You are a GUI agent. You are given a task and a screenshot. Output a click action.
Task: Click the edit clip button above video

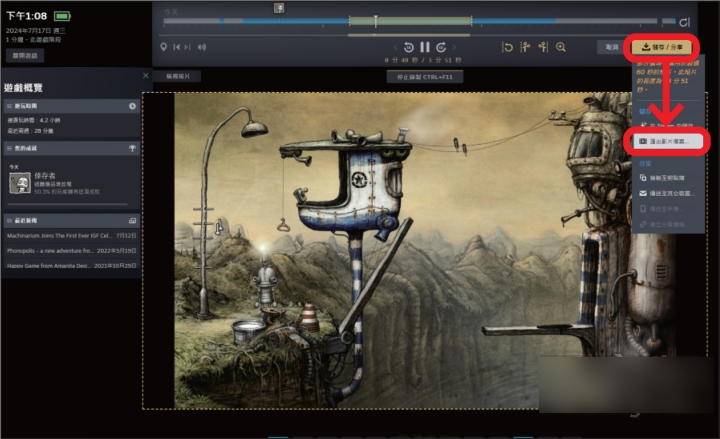(177, 76)
